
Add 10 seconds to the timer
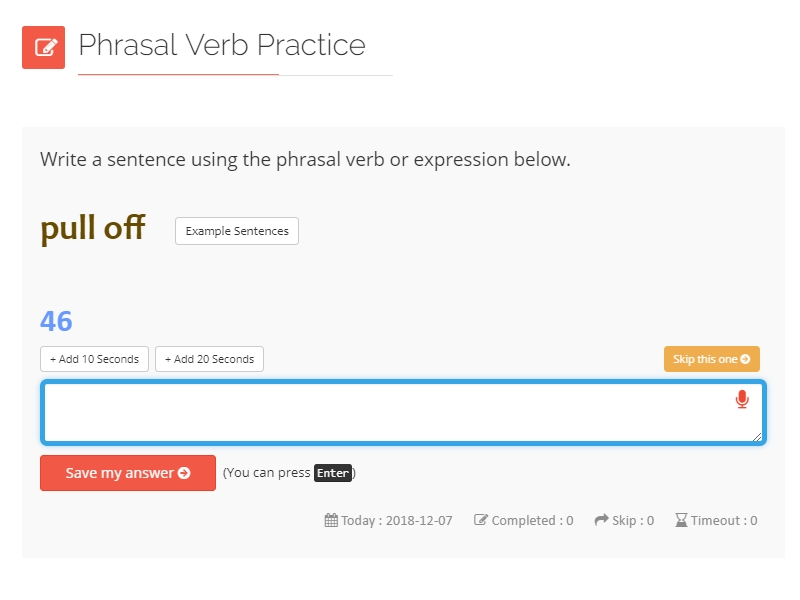94,359
